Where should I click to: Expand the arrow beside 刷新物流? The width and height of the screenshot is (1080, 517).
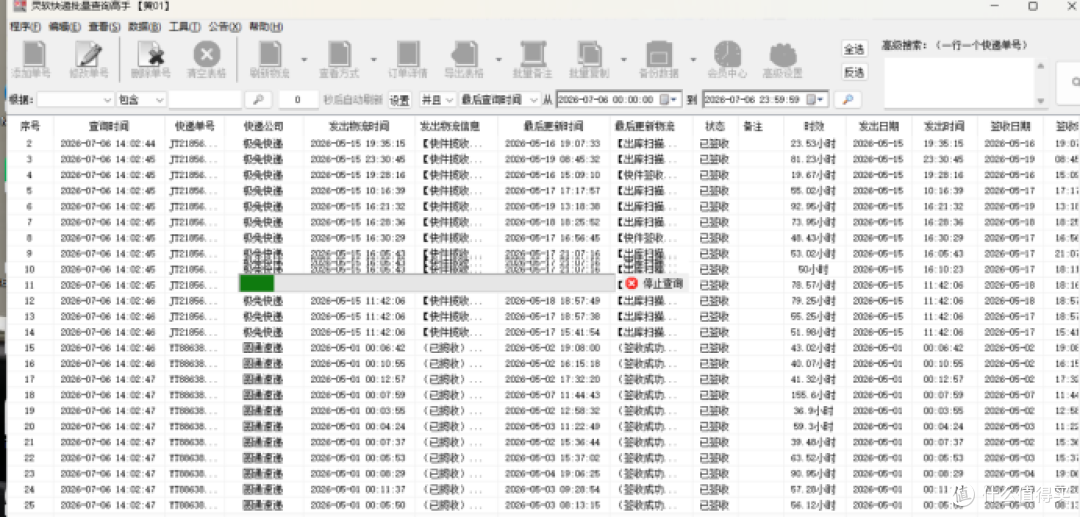[304, 59]
